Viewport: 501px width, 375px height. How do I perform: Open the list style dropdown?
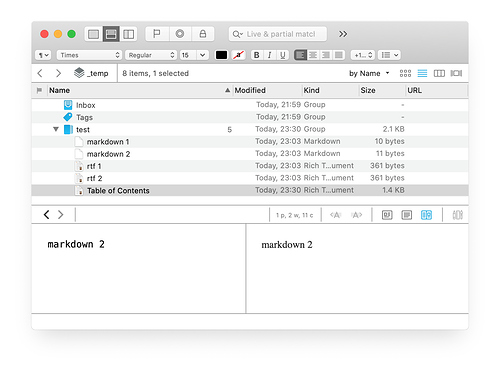point(389,55)
